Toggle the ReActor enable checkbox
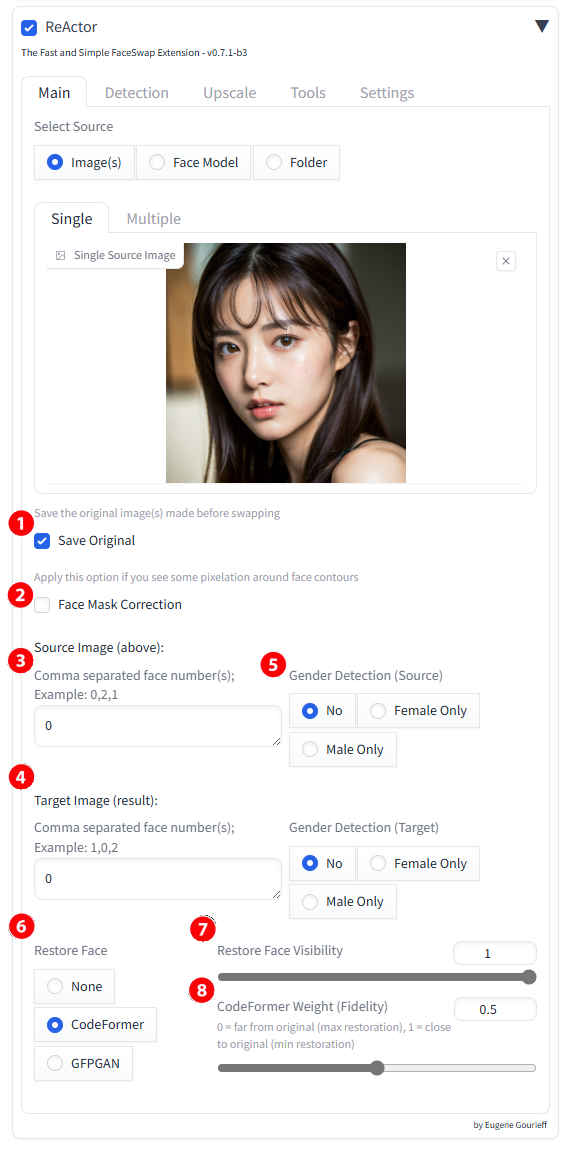This screenshot has width=569, height=1149. point(29,28)
